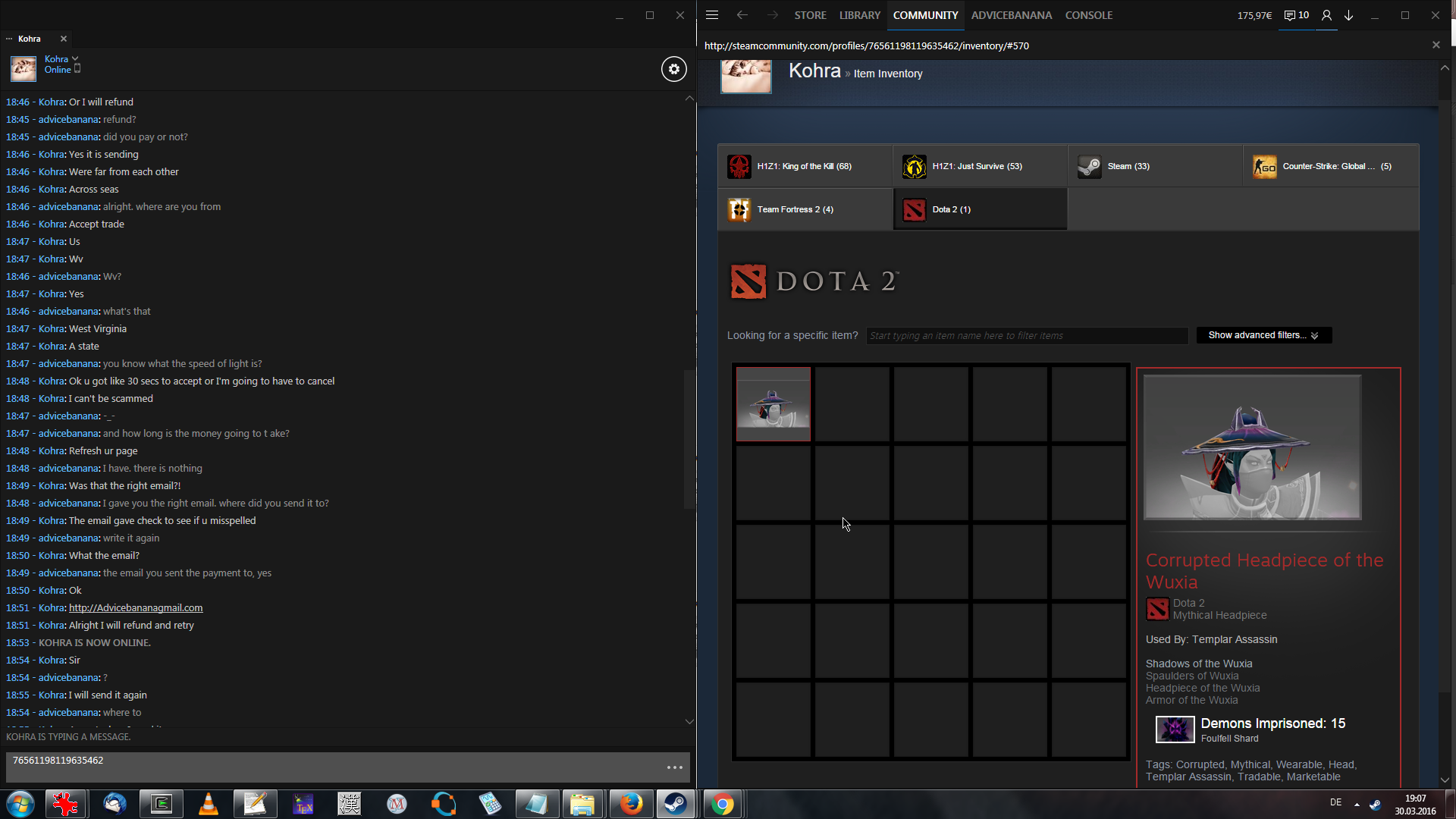
Task: Open the Team Fortress 2 inventory
Action: pyautogui.click(x=795, y=209)
